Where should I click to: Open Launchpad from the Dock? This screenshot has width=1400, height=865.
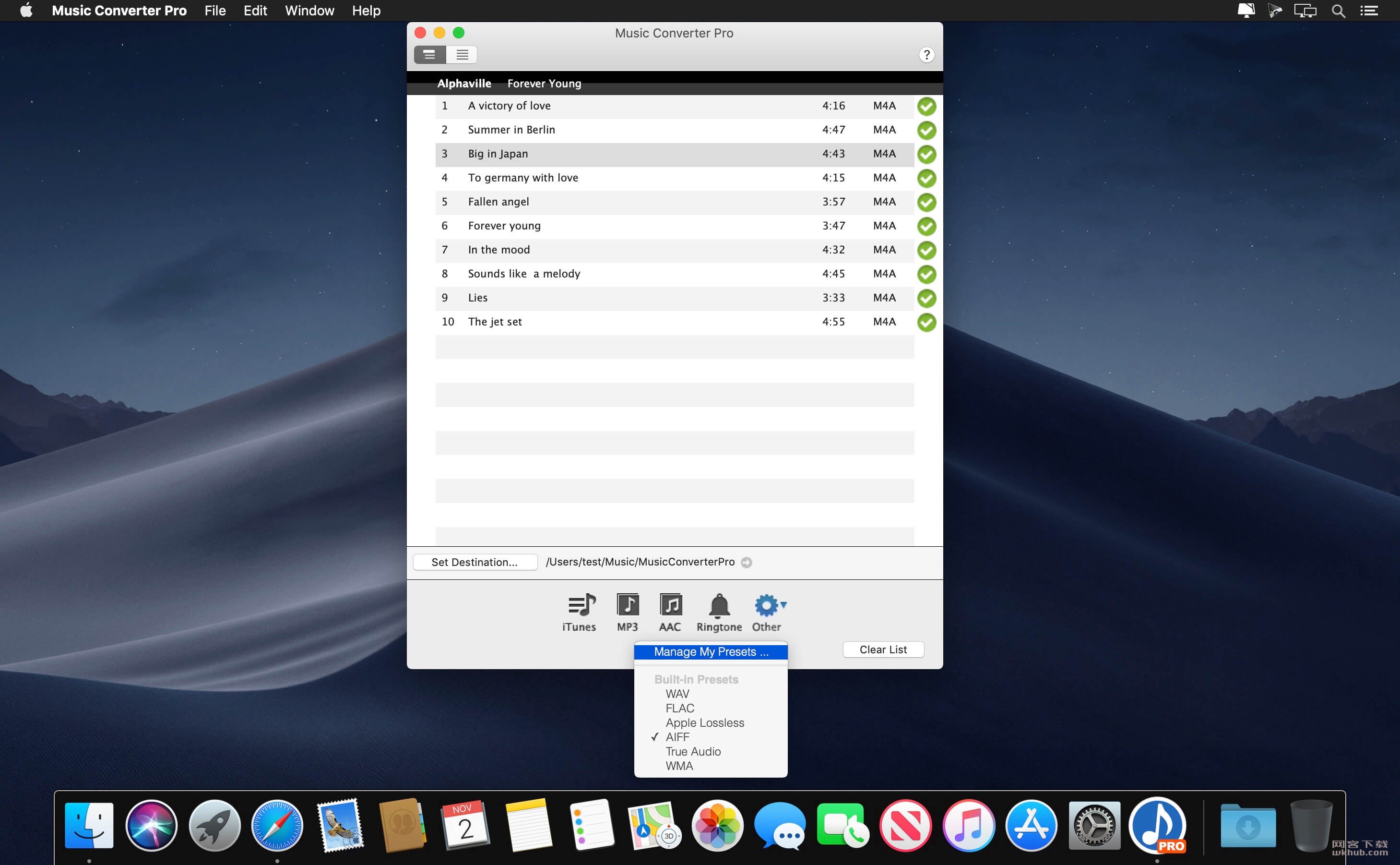214,825
